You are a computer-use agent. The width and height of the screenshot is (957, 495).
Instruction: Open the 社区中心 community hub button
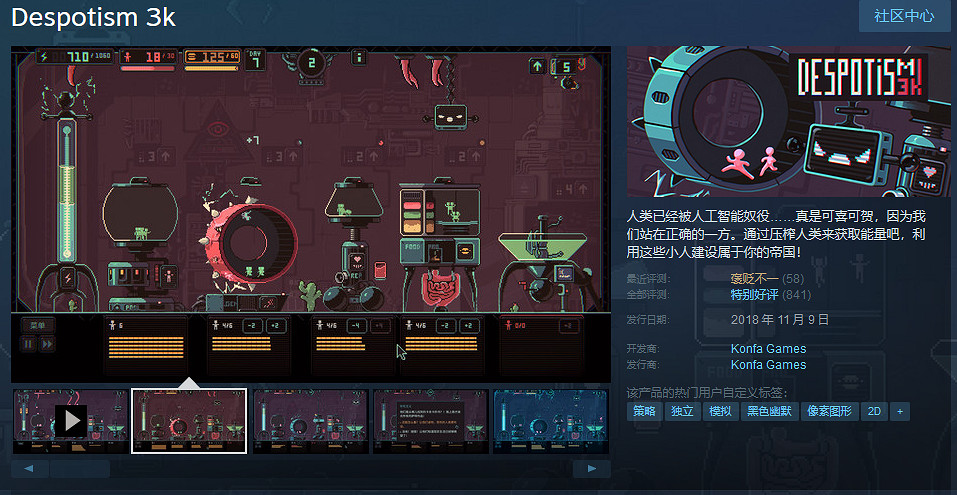905,16
